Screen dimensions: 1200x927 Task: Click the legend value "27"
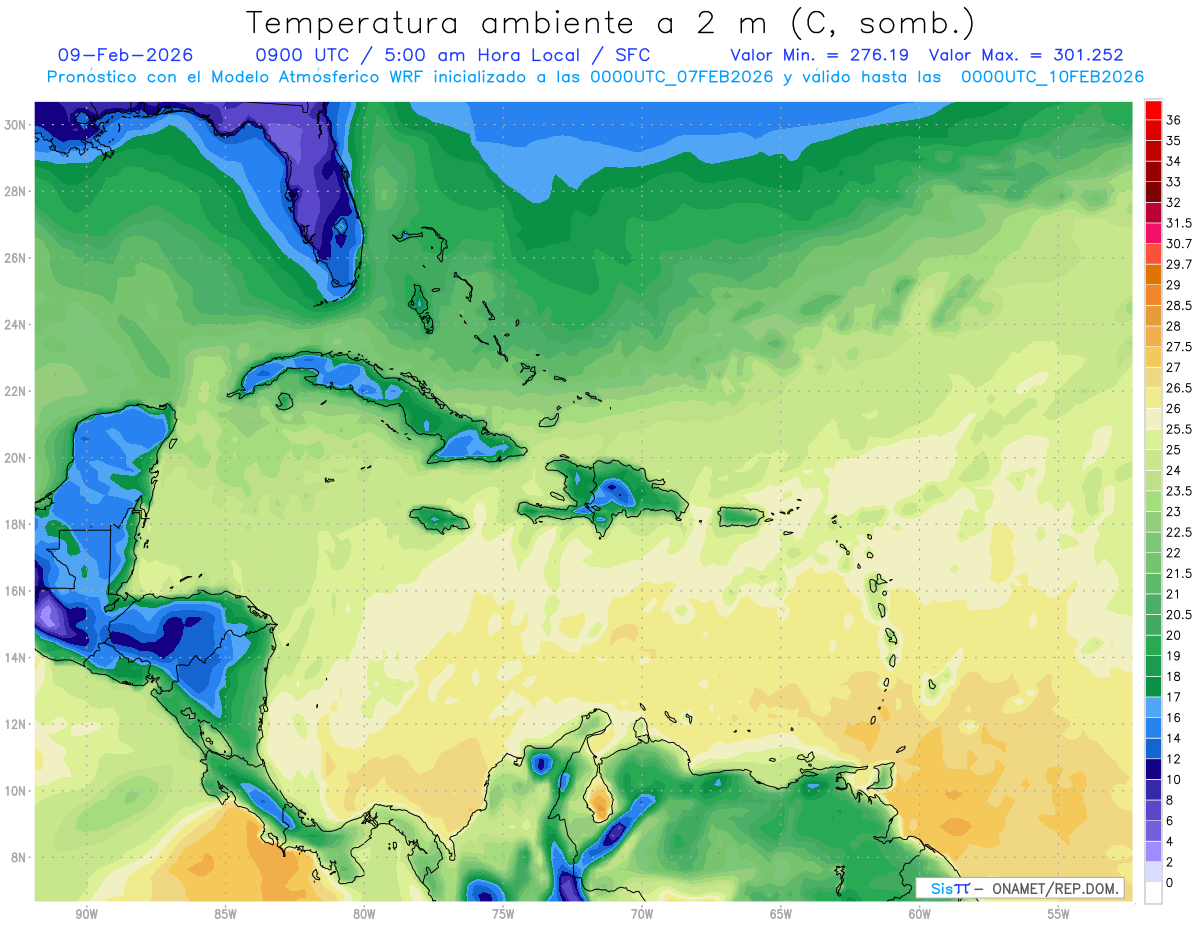[1173, 367]
